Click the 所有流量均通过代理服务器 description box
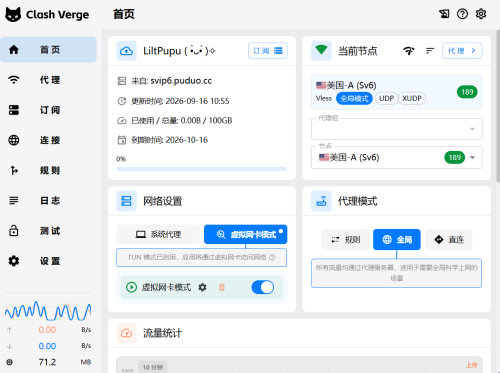The height and width of the screenshot is (373, 500). click(x=396, y=273)
